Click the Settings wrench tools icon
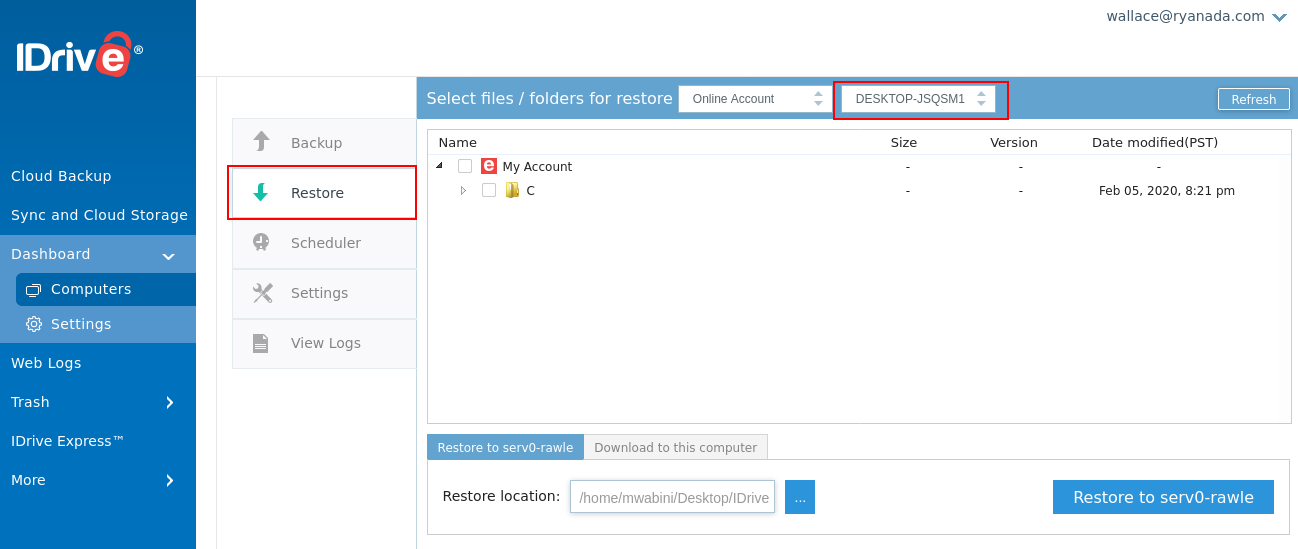This screenshot has height=549, width=1298. click(x=262, y=293)
